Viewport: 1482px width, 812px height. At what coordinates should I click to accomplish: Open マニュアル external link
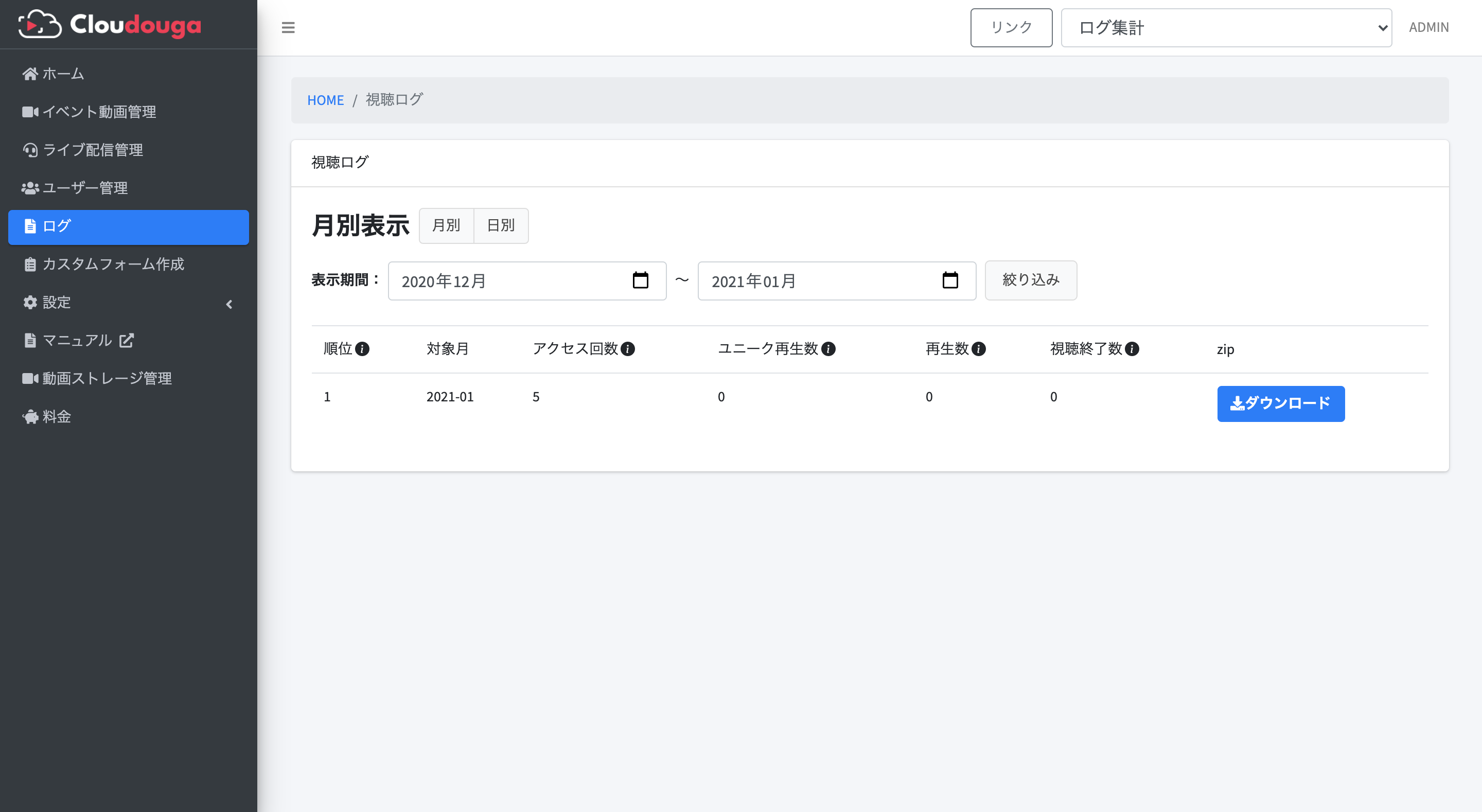point(86,341)
